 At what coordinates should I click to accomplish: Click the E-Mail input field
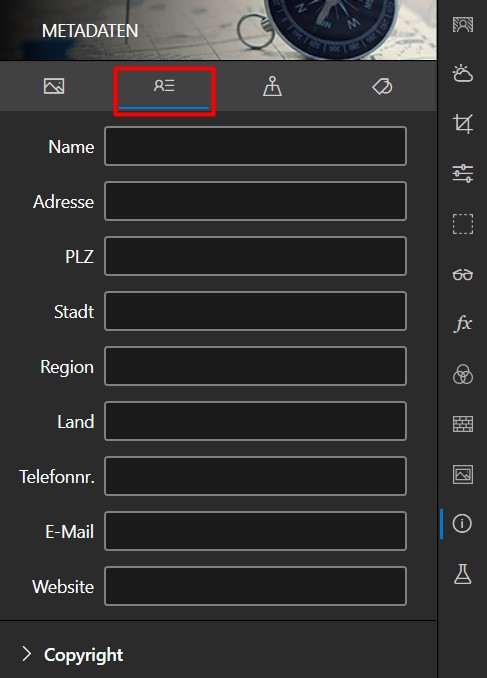tap(255, 531)
